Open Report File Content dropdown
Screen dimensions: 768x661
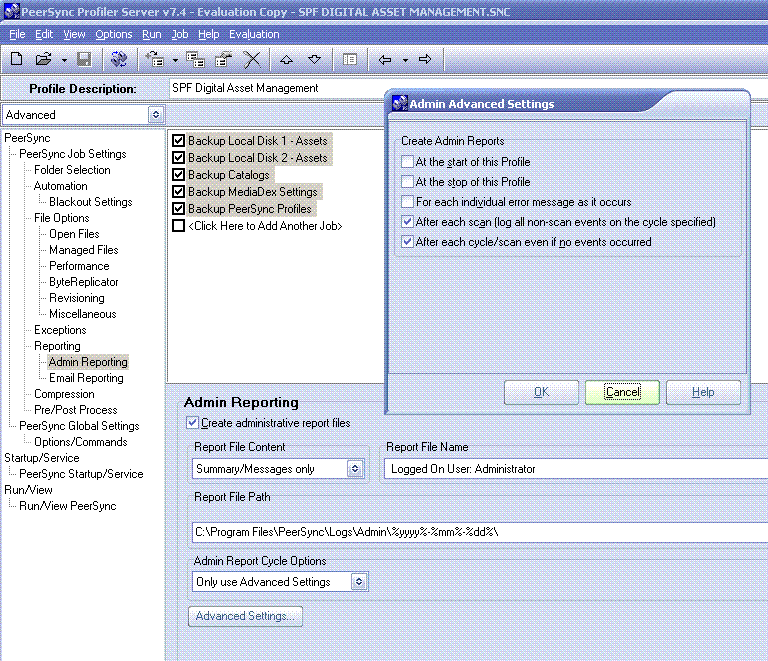coord(355,469)
